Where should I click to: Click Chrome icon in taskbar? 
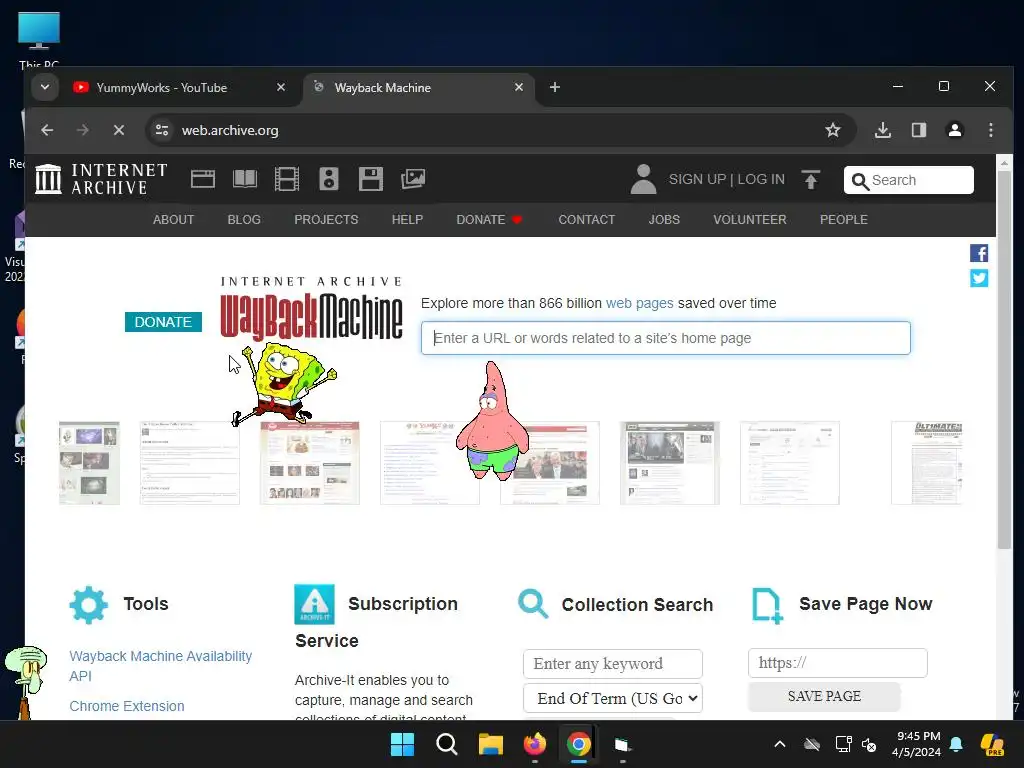[x=579, y=744]
